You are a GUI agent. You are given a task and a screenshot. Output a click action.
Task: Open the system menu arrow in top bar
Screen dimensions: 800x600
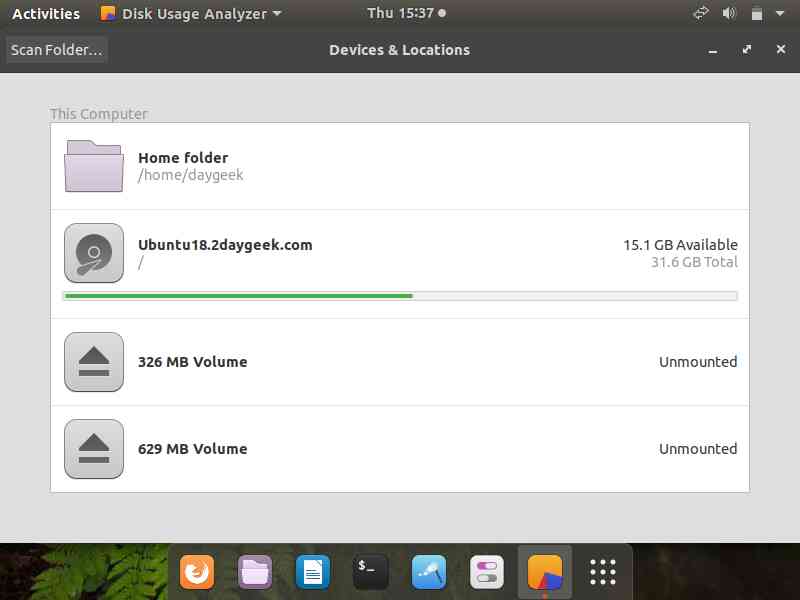(x=780, y=14)
